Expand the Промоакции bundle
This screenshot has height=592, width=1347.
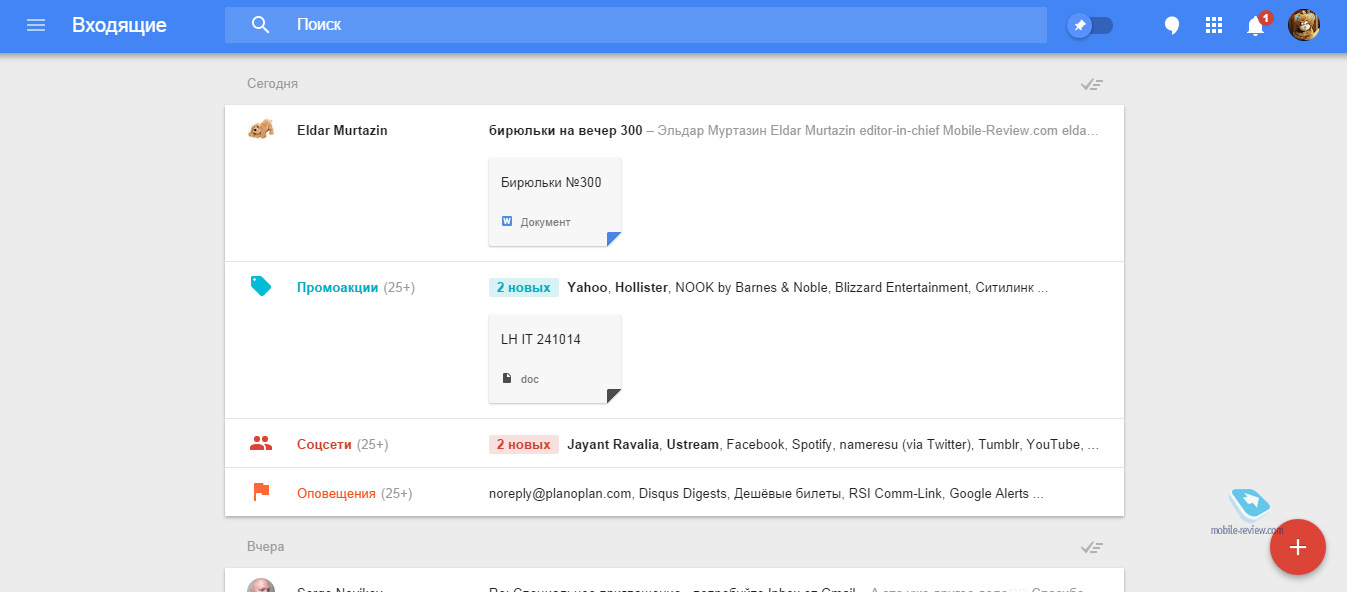pos(674,340)
